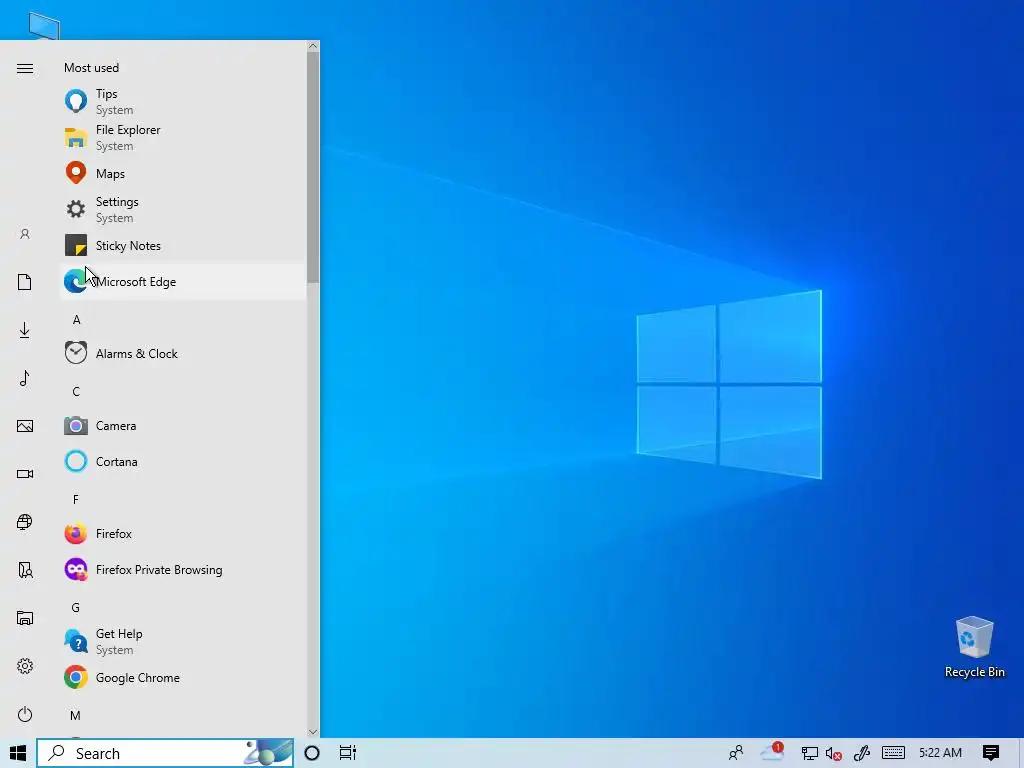Launch the Camera app
This screenshot has width=1024, height=768.
tap(183, 425)
